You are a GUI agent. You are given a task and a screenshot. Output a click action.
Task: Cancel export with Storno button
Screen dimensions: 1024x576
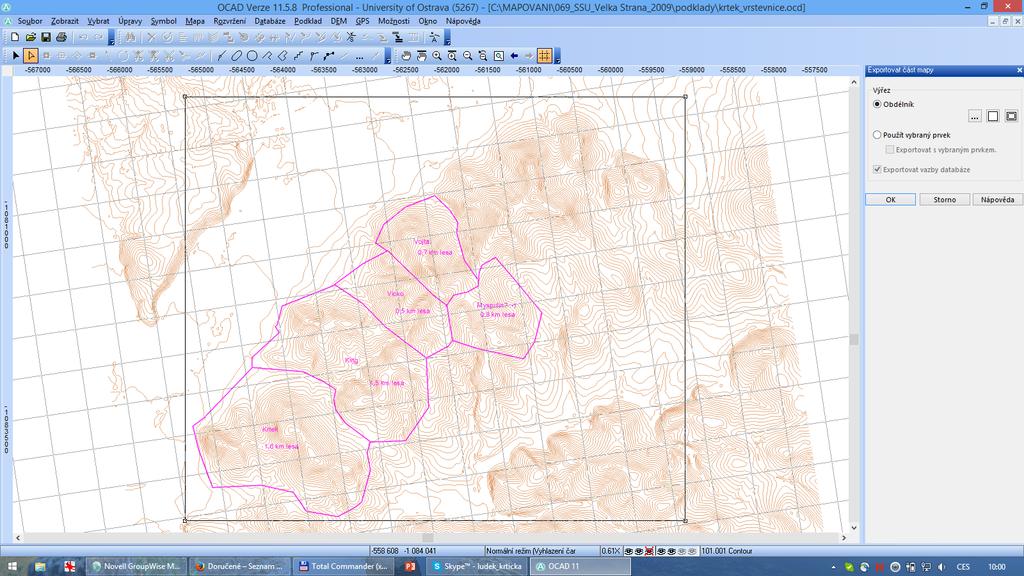pyautogui.click(x=944, y=199)
